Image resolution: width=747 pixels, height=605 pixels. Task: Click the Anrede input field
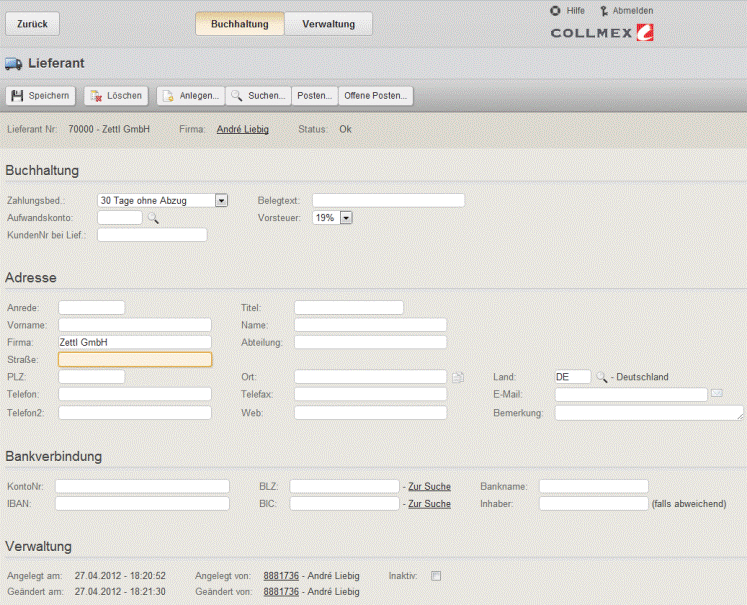pyautogui.click(x=91, y=308)
